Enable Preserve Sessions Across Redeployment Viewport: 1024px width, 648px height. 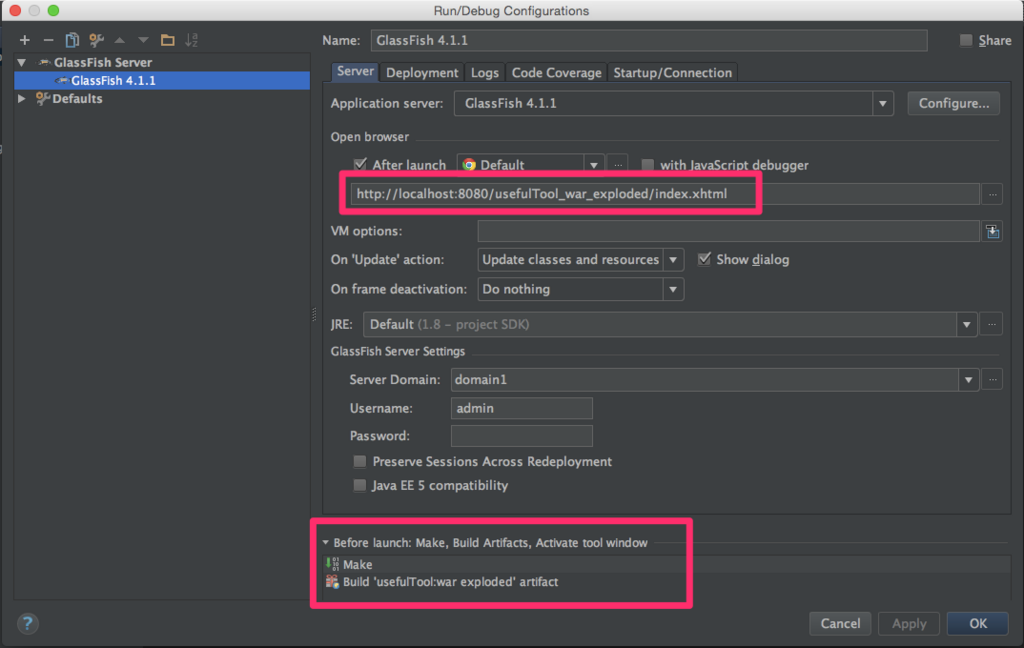click(x=360, y=461)
